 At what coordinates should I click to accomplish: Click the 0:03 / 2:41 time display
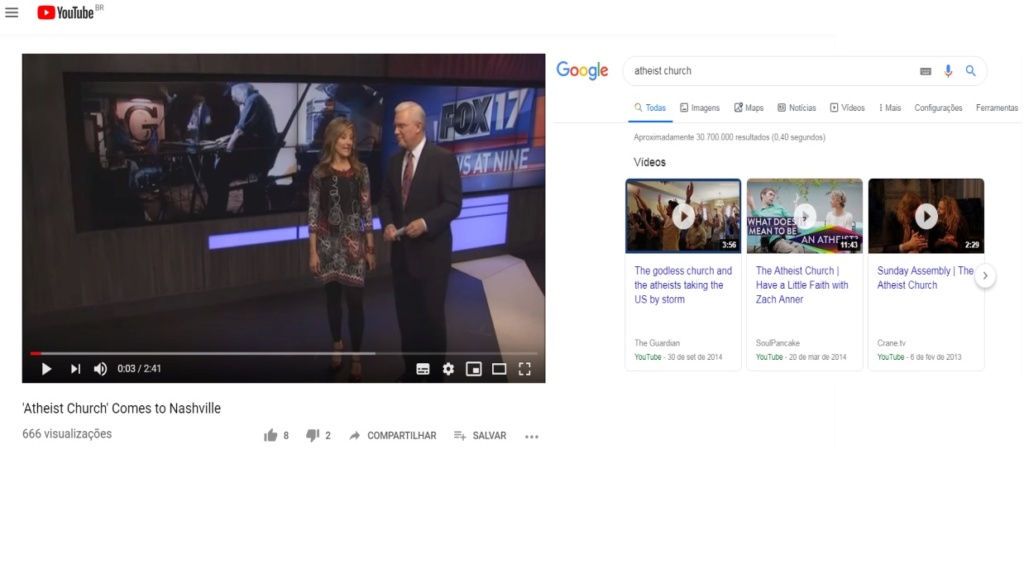click(139, 369)
